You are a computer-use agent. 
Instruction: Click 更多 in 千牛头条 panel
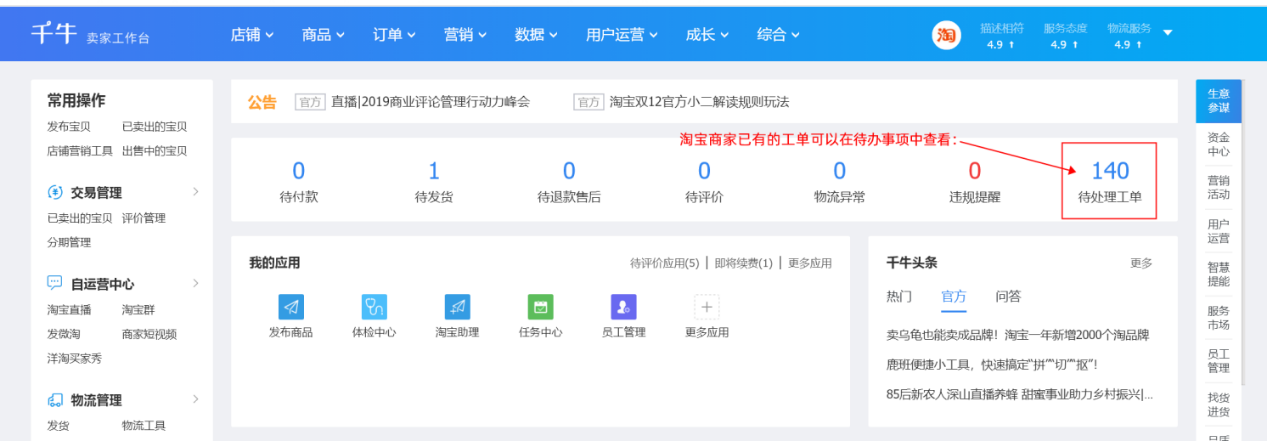click(x=1141, y=263)
